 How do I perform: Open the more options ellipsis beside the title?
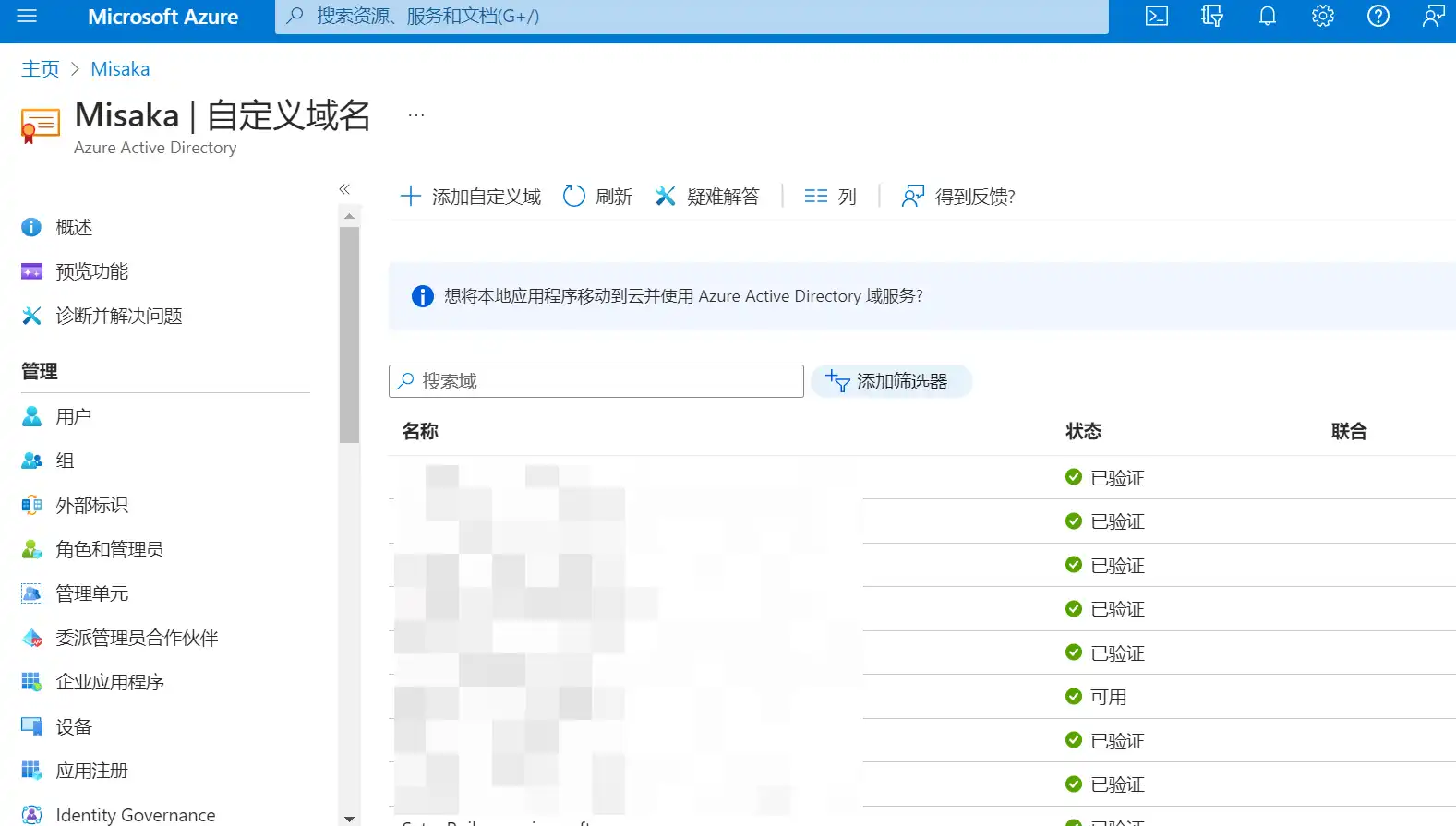(x=416, y=115)
